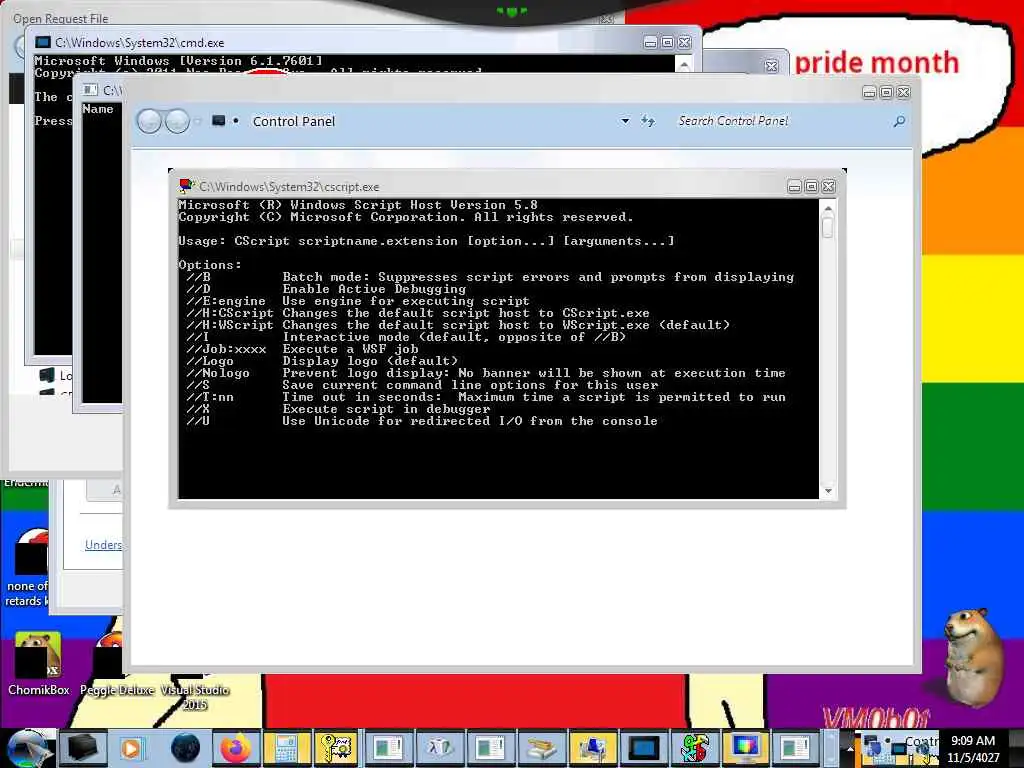Click the black box taskbar icon next to Start

[83, 748]
